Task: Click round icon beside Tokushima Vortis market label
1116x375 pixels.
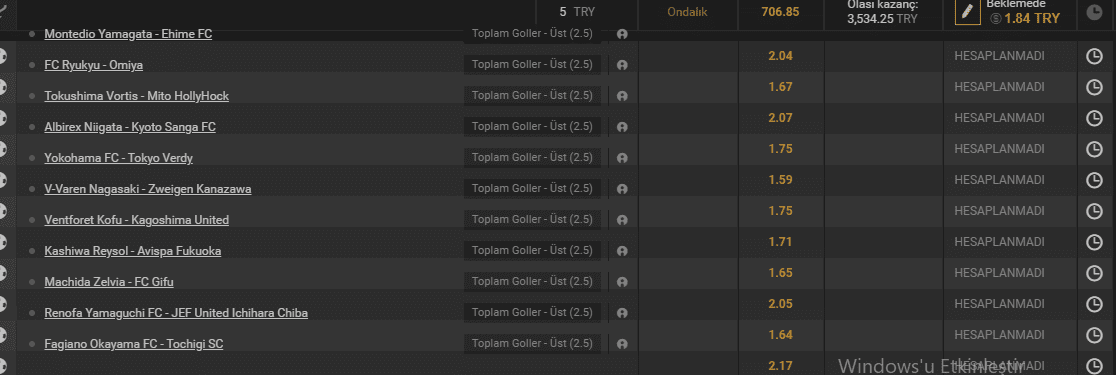Action: tap(622, 96)
